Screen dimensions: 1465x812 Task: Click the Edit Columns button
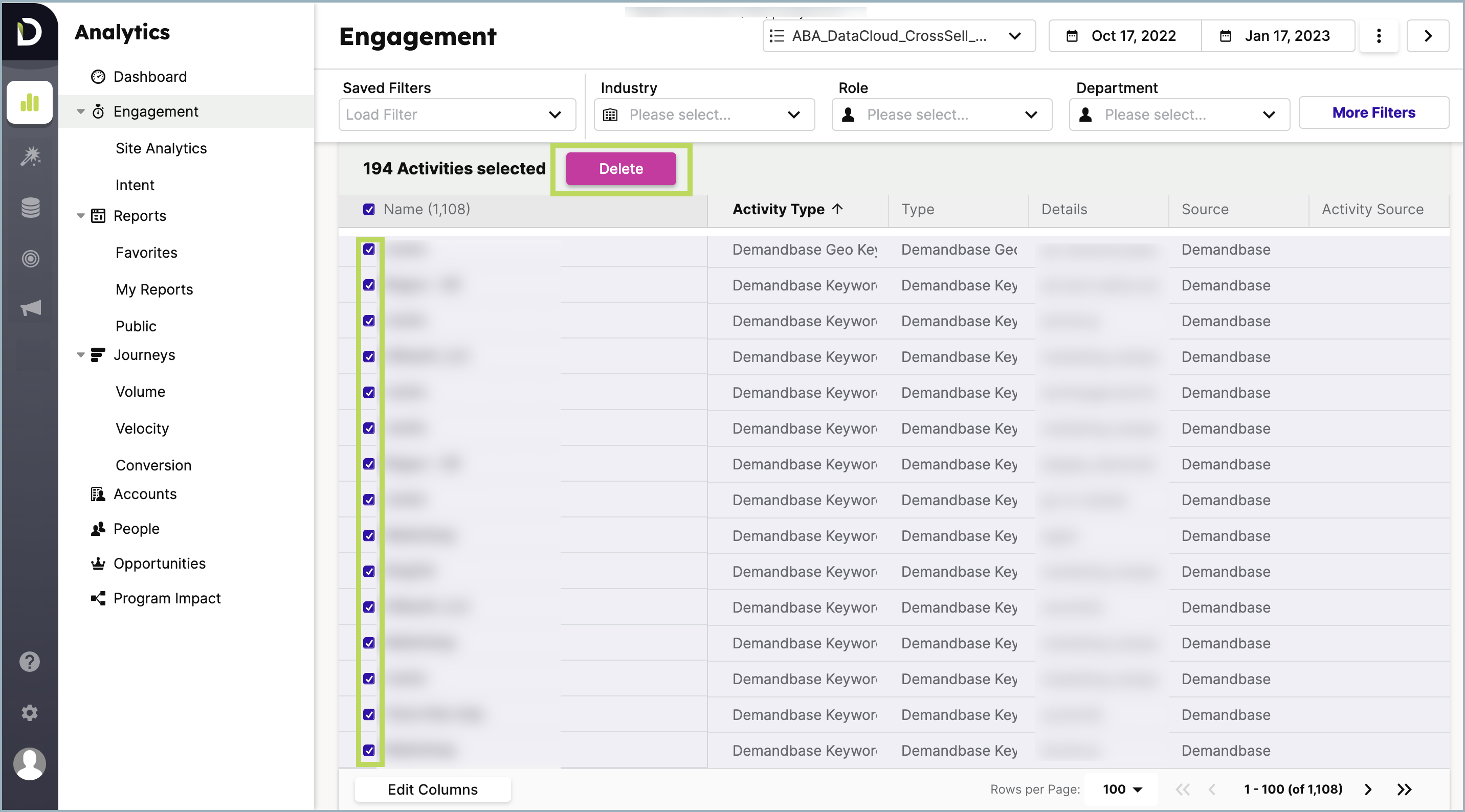coord(432,790)
